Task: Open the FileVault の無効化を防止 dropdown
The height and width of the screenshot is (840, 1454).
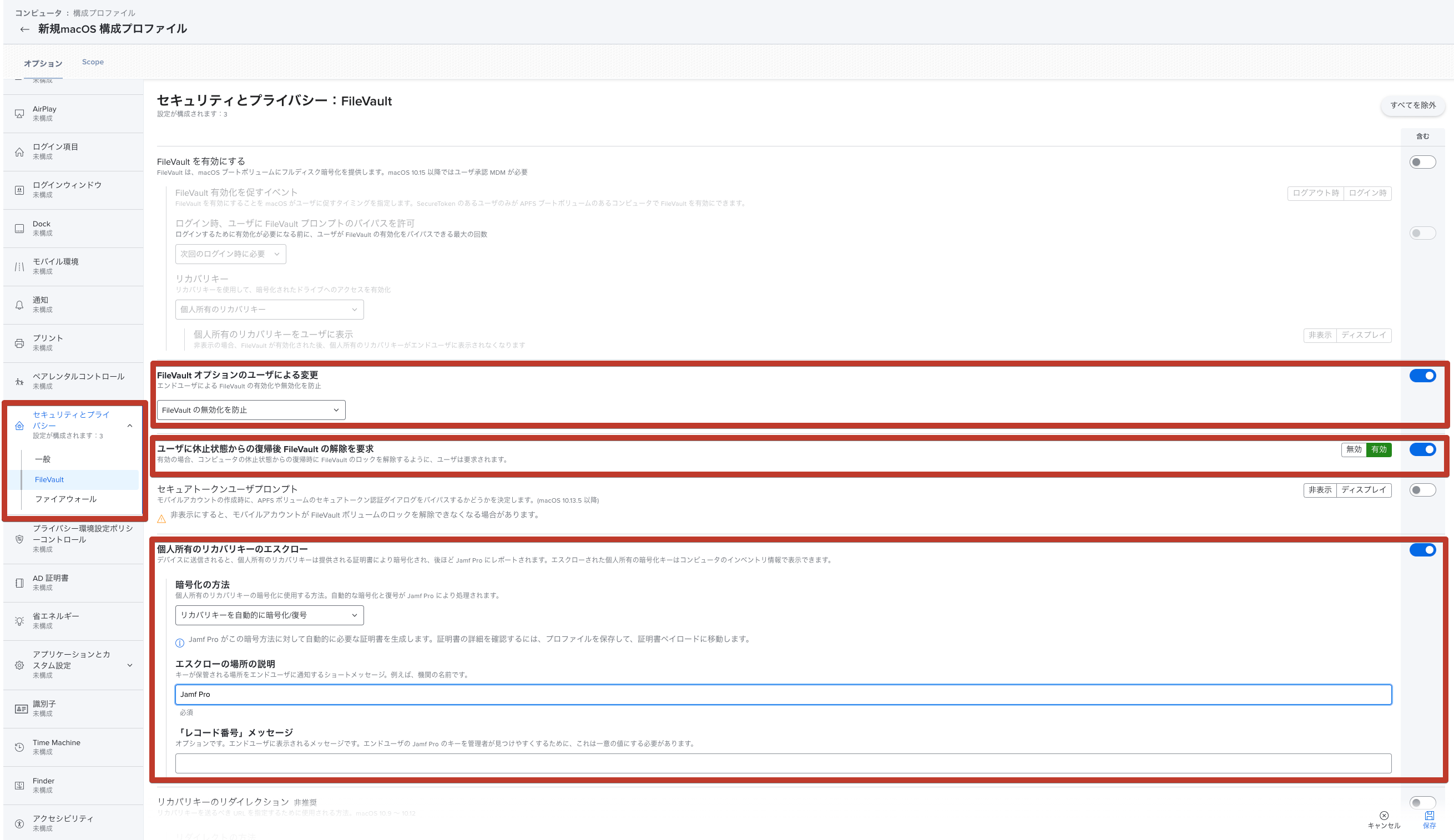Action: [x=251, y=409]
